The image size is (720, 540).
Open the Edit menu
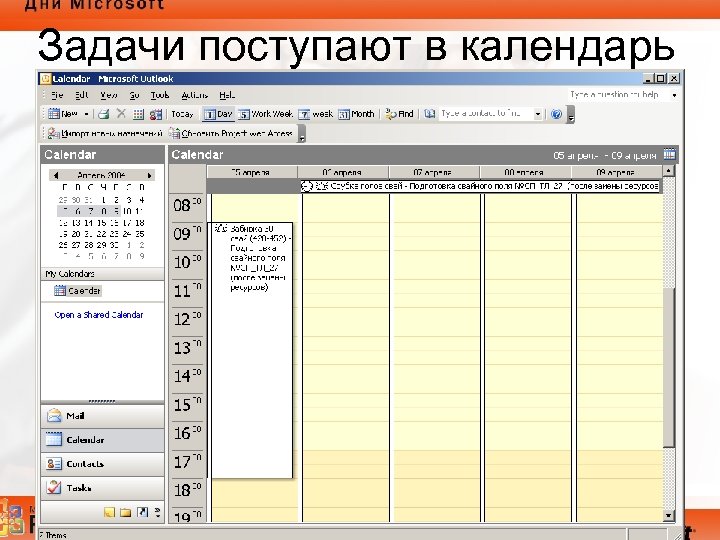pyautogui.click(x=81, y=95)
